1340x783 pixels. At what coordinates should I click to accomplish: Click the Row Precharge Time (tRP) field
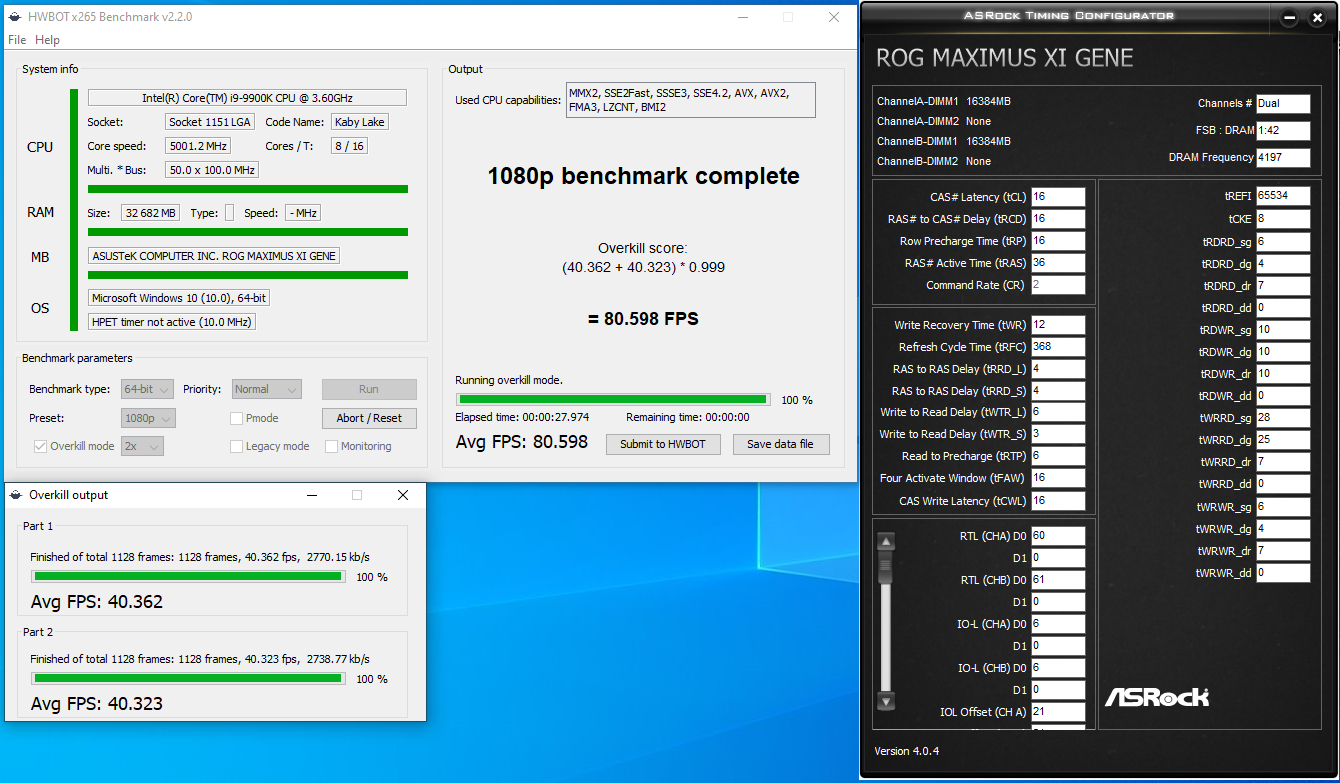(1058, 241)
